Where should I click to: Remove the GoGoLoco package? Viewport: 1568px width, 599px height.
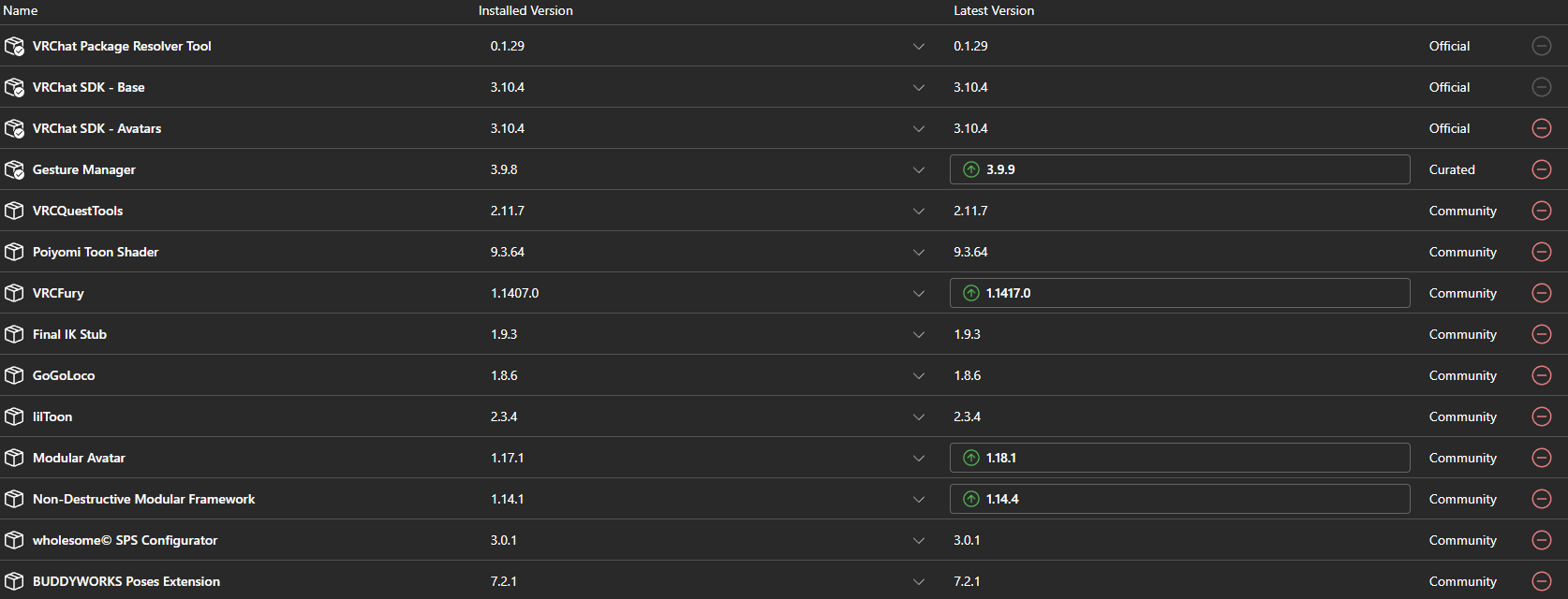click(x=1542, y=375)
